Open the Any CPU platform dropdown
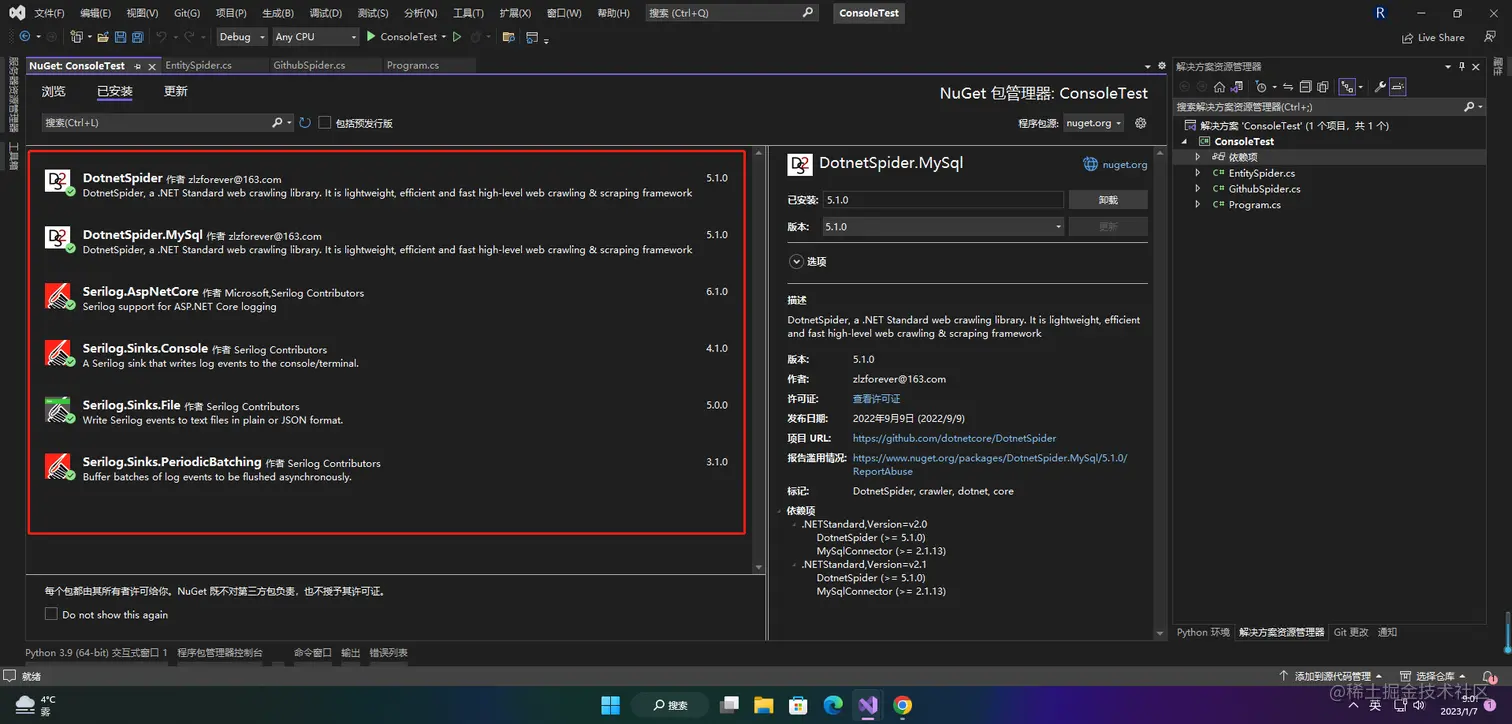 pyautogui.click(x=315, y=37)
